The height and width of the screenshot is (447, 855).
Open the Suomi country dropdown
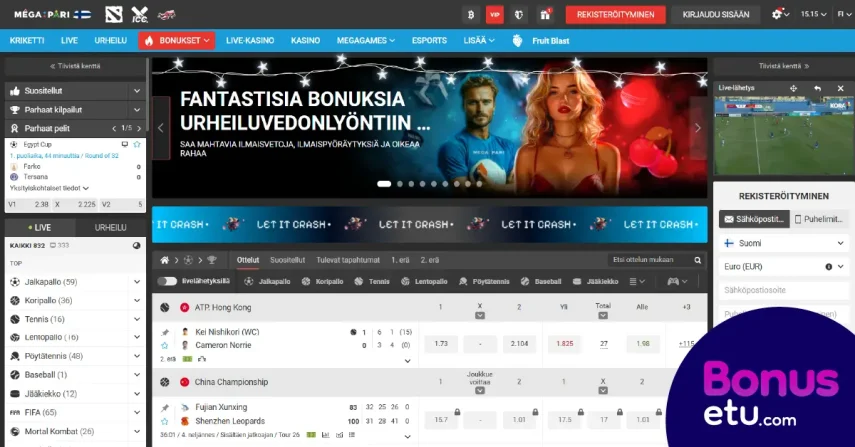pyautogui.click(x=784, y=243)
